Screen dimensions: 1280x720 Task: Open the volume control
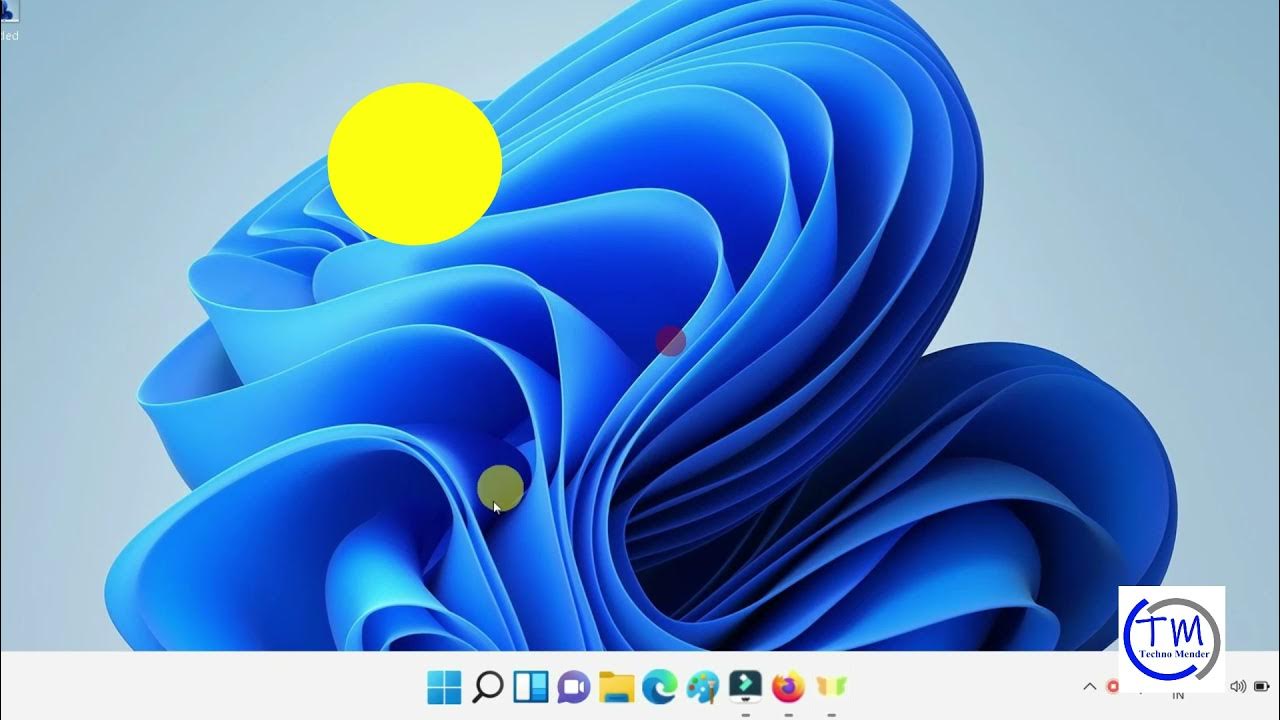point(1238,687)
